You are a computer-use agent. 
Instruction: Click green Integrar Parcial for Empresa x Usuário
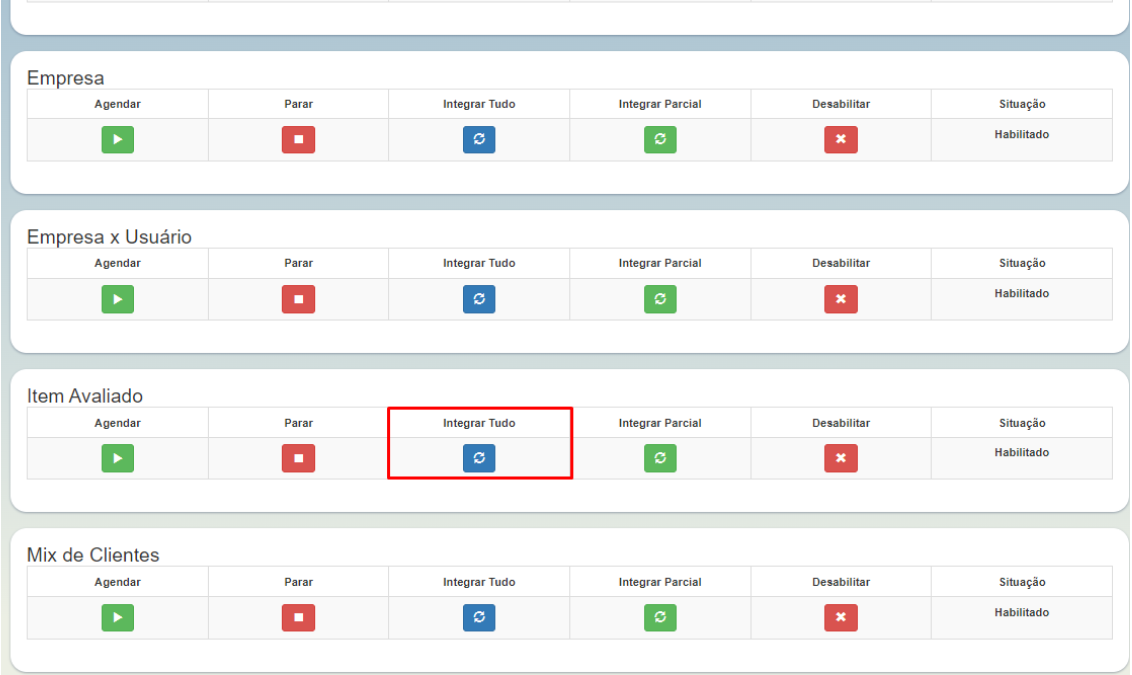(x=660, y=299)
